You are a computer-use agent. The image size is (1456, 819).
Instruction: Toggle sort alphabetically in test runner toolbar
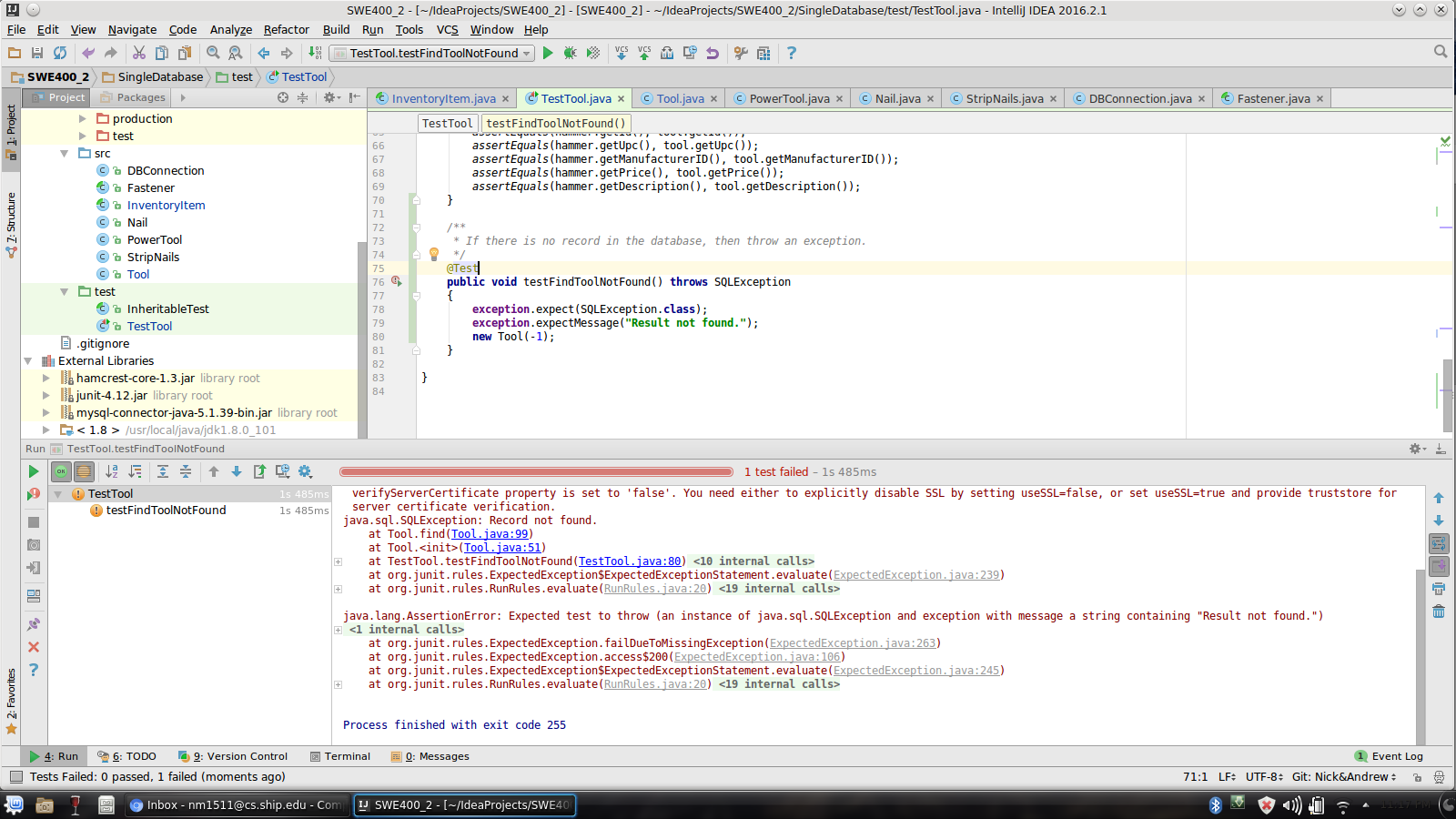coord(112,471)
